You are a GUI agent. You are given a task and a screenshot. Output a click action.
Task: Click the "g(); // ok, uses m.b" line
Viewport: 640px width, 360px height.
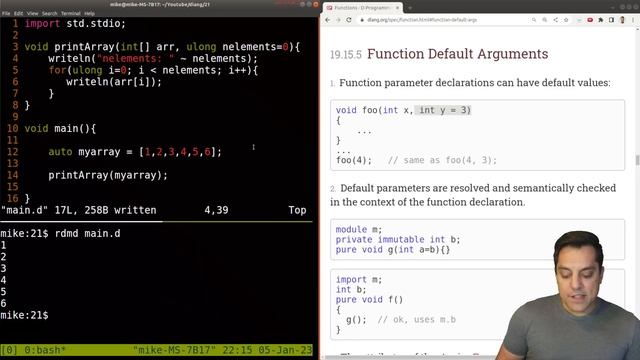coord(401,320)
